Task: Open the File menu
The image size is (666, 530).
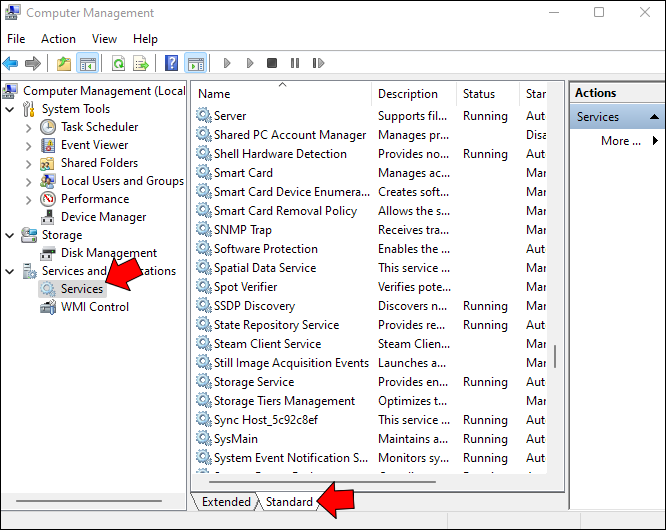Action: point(16,39)
